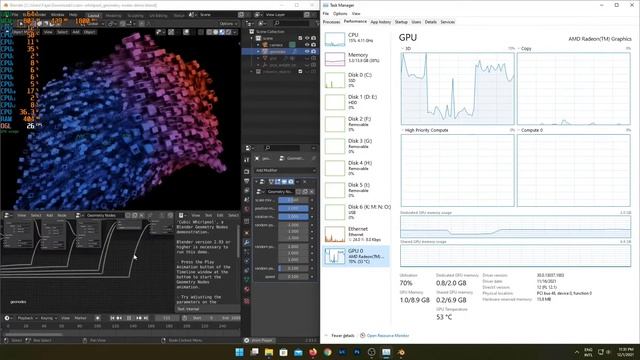Collapse the scene collection in outliner
640x360 pixels.
coord(252,38)
